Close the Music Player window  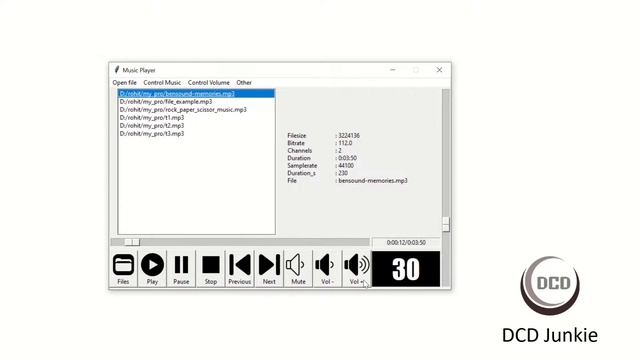[x=439, y=70]
